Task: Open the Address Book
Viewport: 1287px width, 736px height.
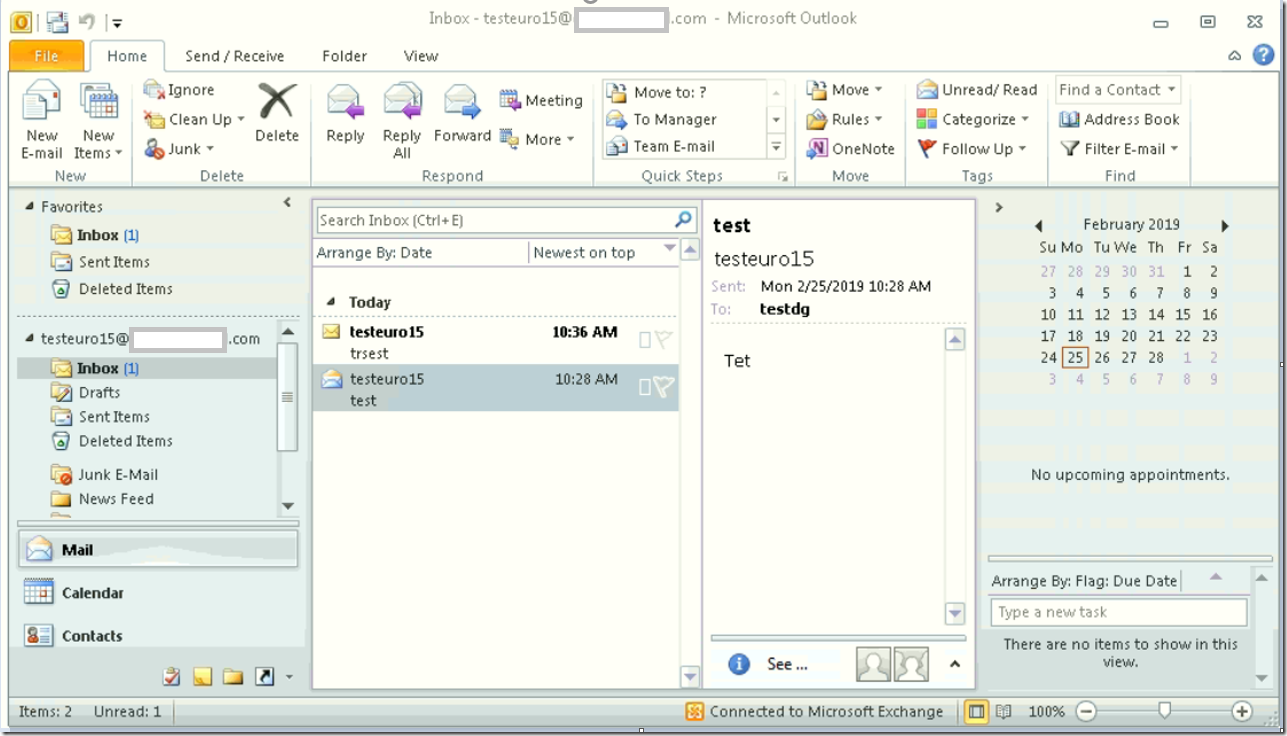Action: [x=1119, y=119]
